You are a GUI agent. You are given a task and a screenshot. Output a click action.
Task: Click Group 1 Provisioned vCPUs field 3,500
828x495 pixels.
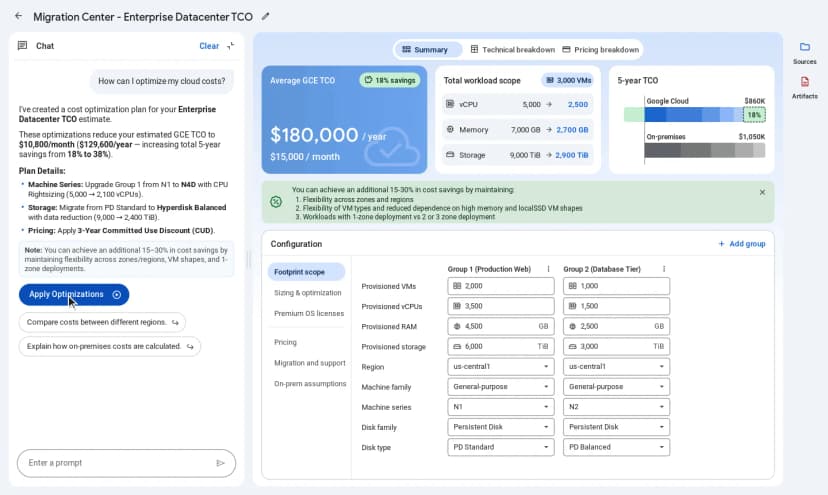(501, 306)
